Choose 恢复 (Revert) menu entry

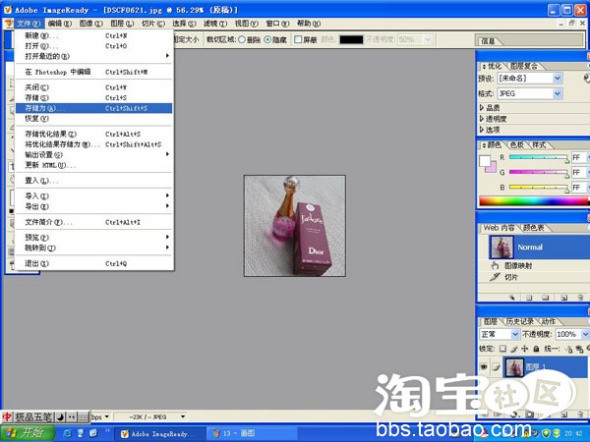pos(94,118)
